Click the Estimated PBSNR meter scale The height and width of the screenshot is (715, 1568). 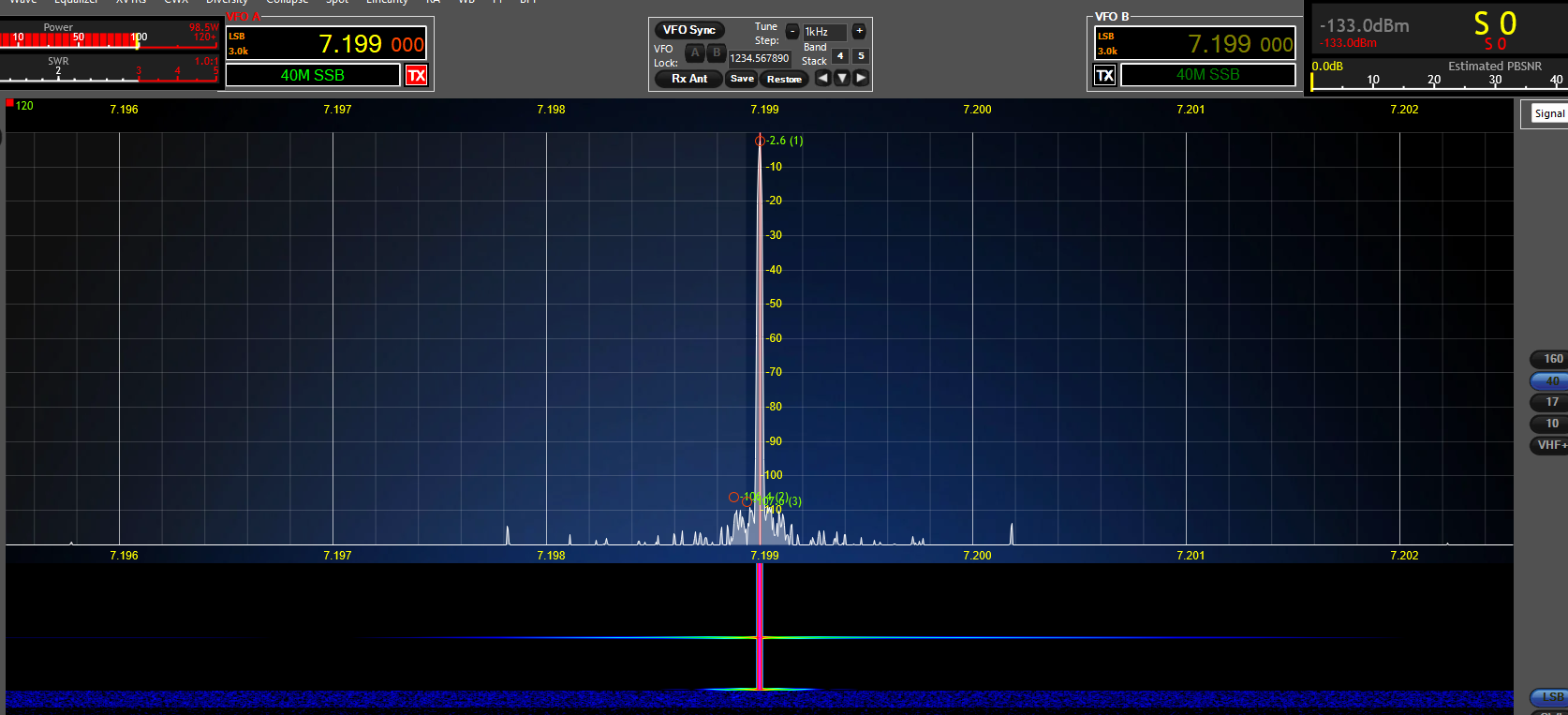(1438, 82)
